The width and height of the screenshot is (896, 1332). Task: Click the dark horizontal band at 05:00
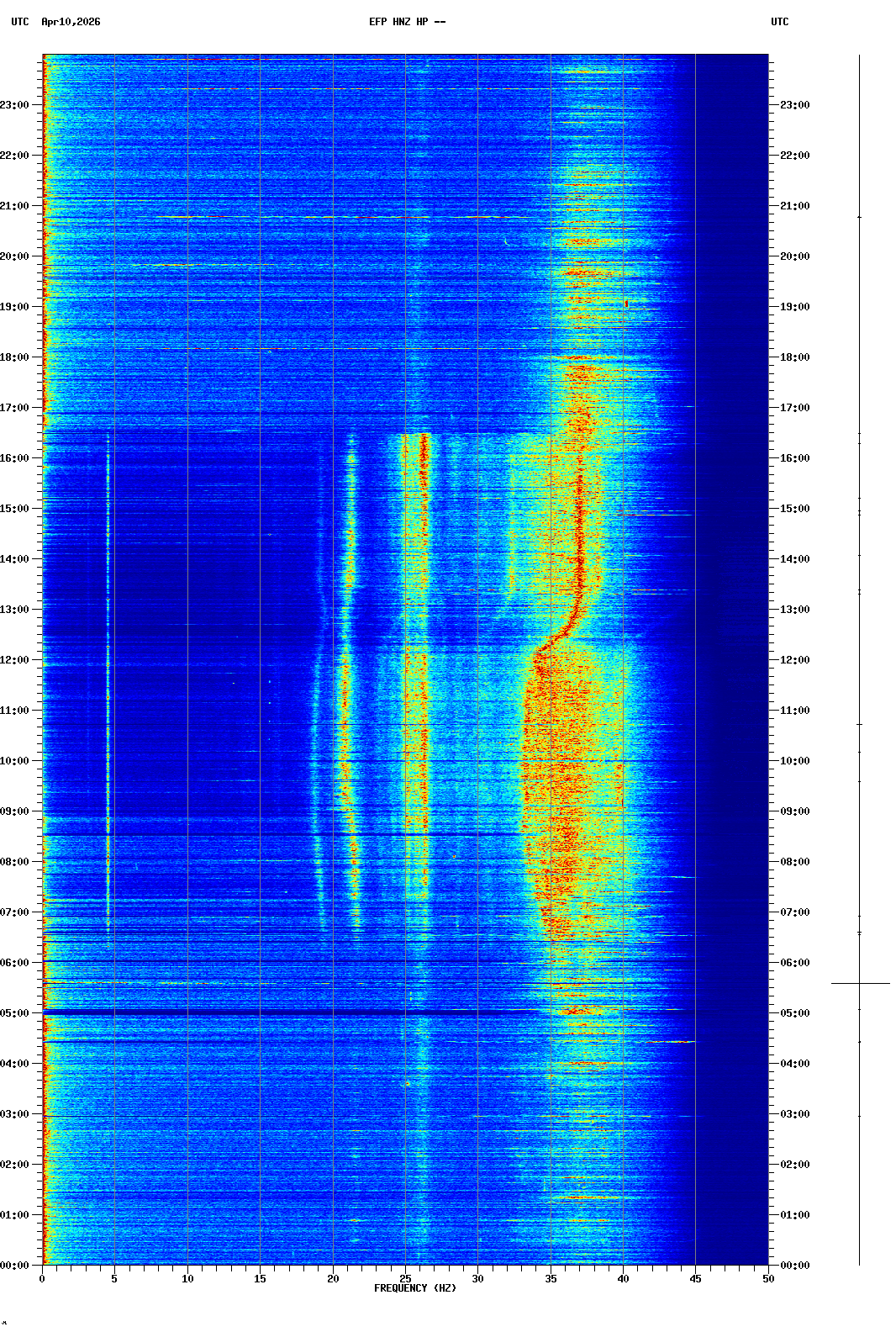(x=336, y=1012)
